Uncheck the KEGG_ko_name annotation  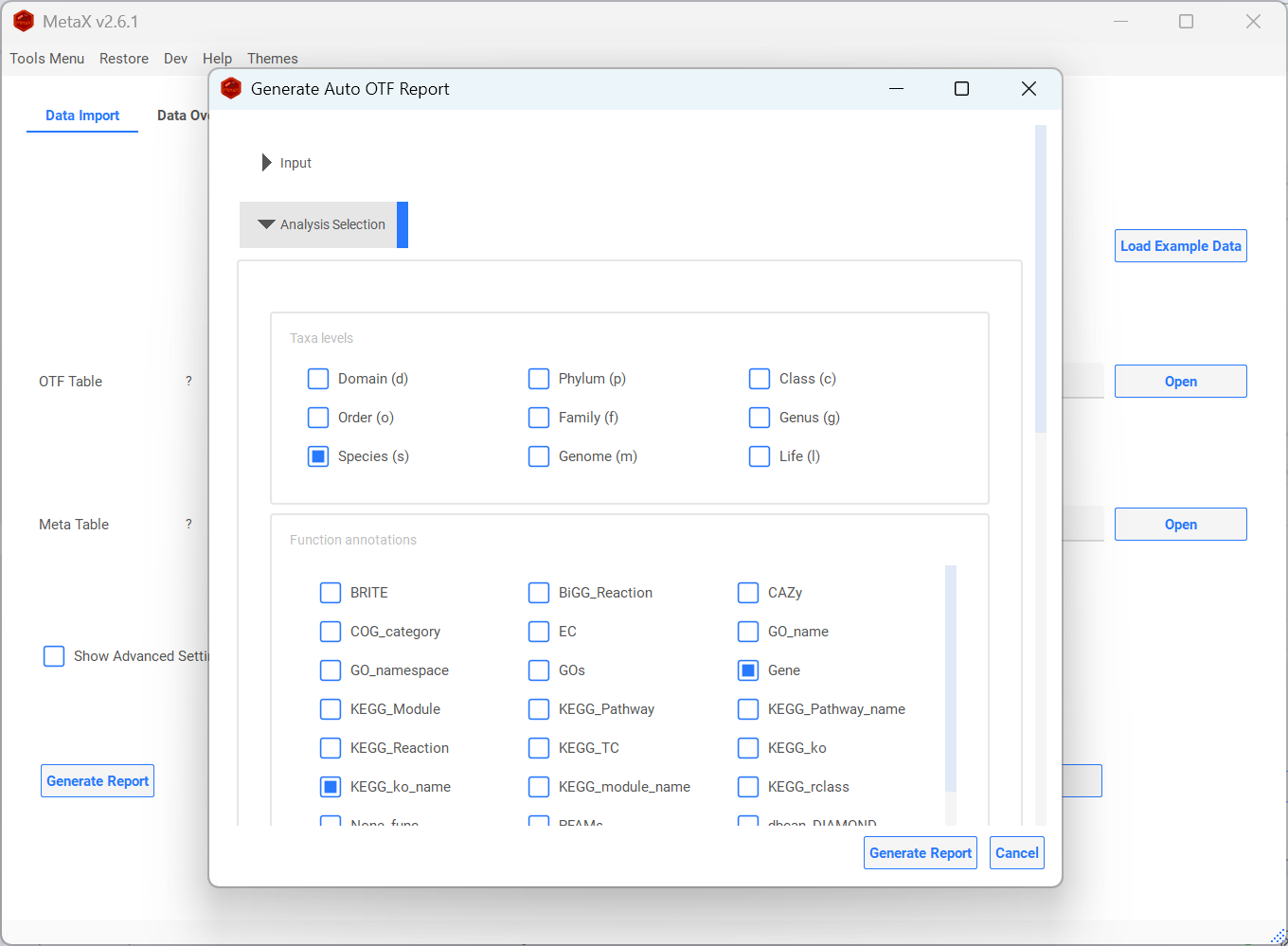point(331,787)
